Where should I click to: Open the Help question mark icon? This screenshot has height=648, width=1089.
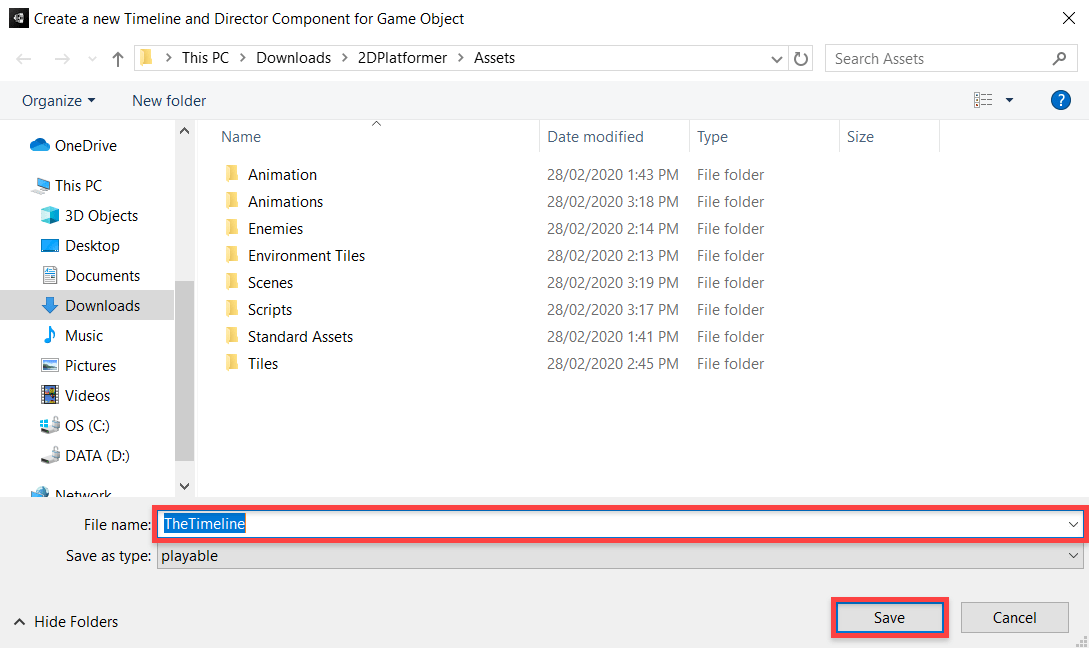pyautogui.click(x=1061, y=100)
